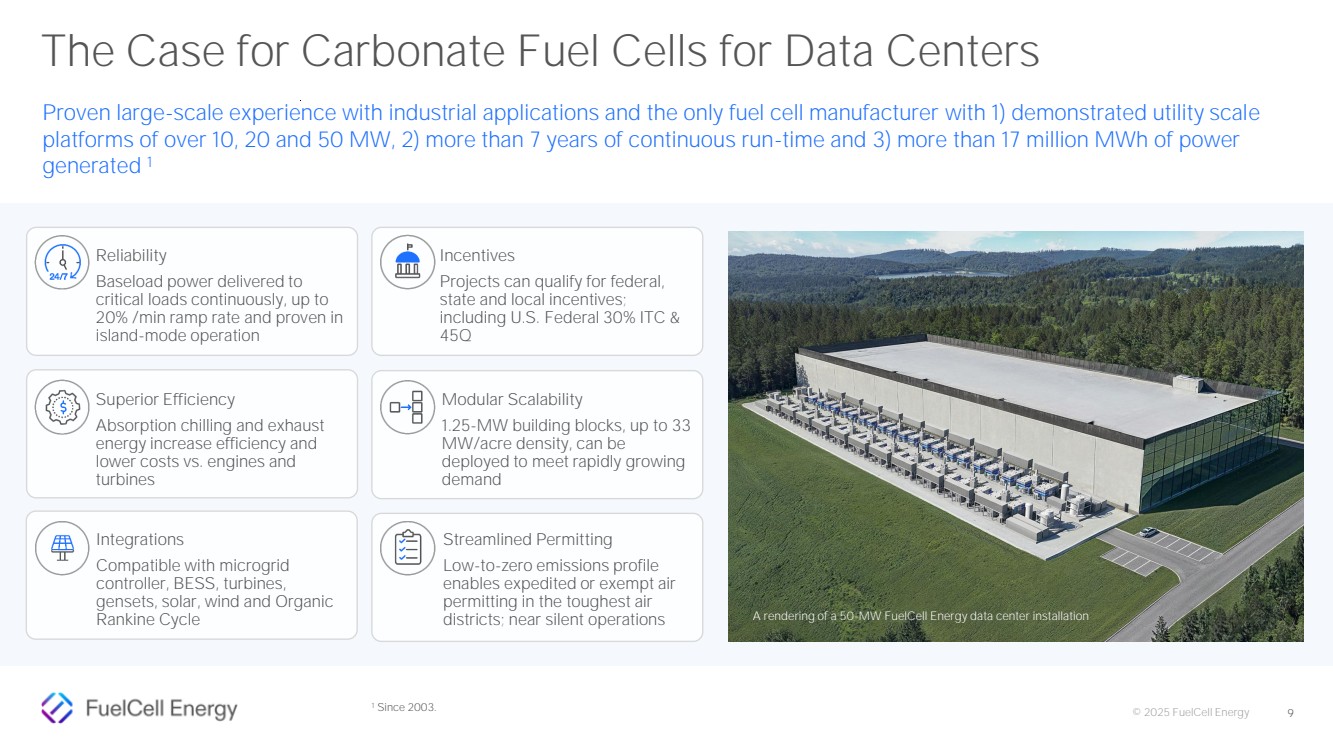Image resolution: width=1333 pixels, height=749 pixels.
Task: Click the Modular Scalability heading
Action: click(512, 400)
